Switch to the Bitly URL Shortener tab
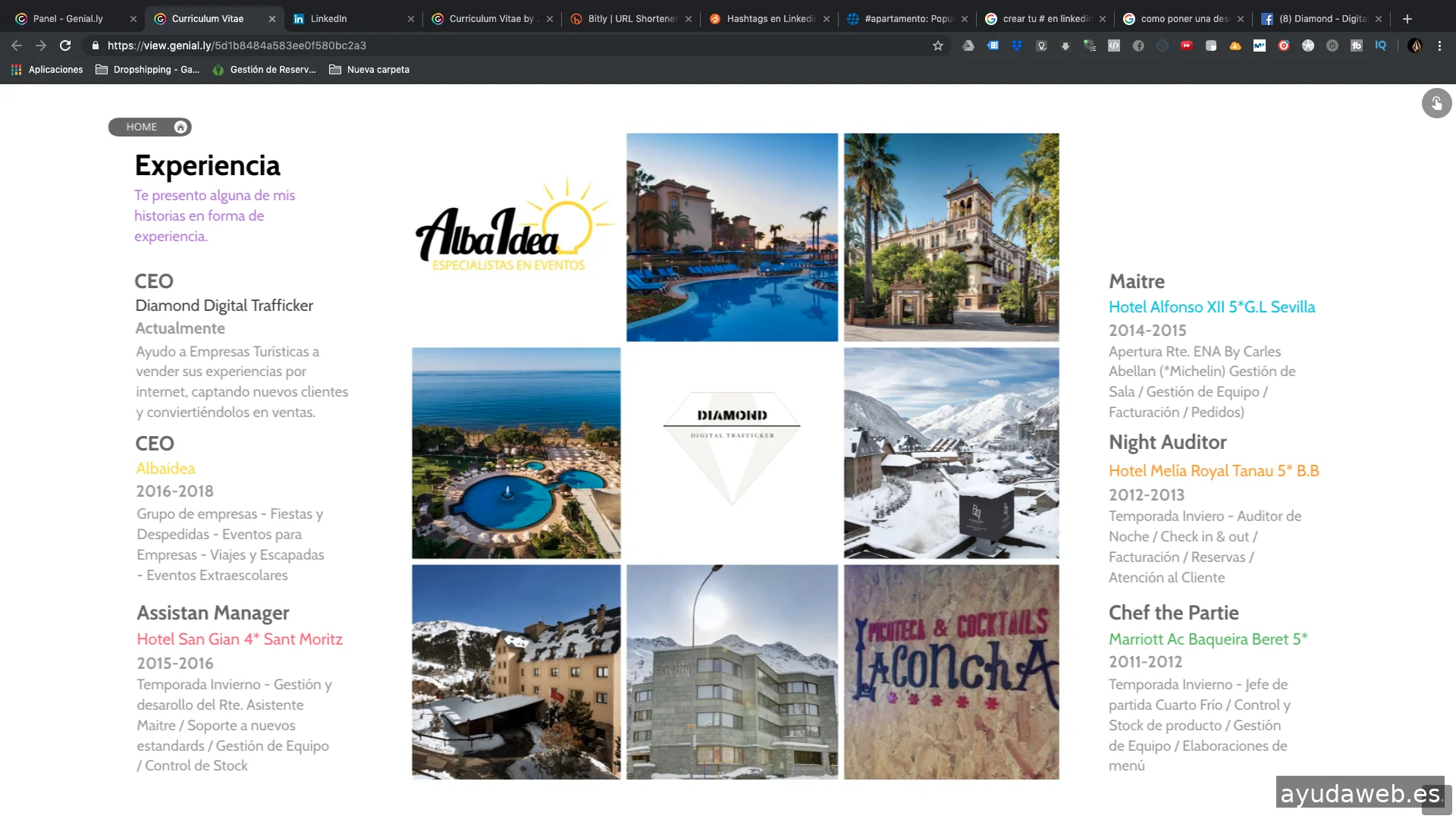 631,19
